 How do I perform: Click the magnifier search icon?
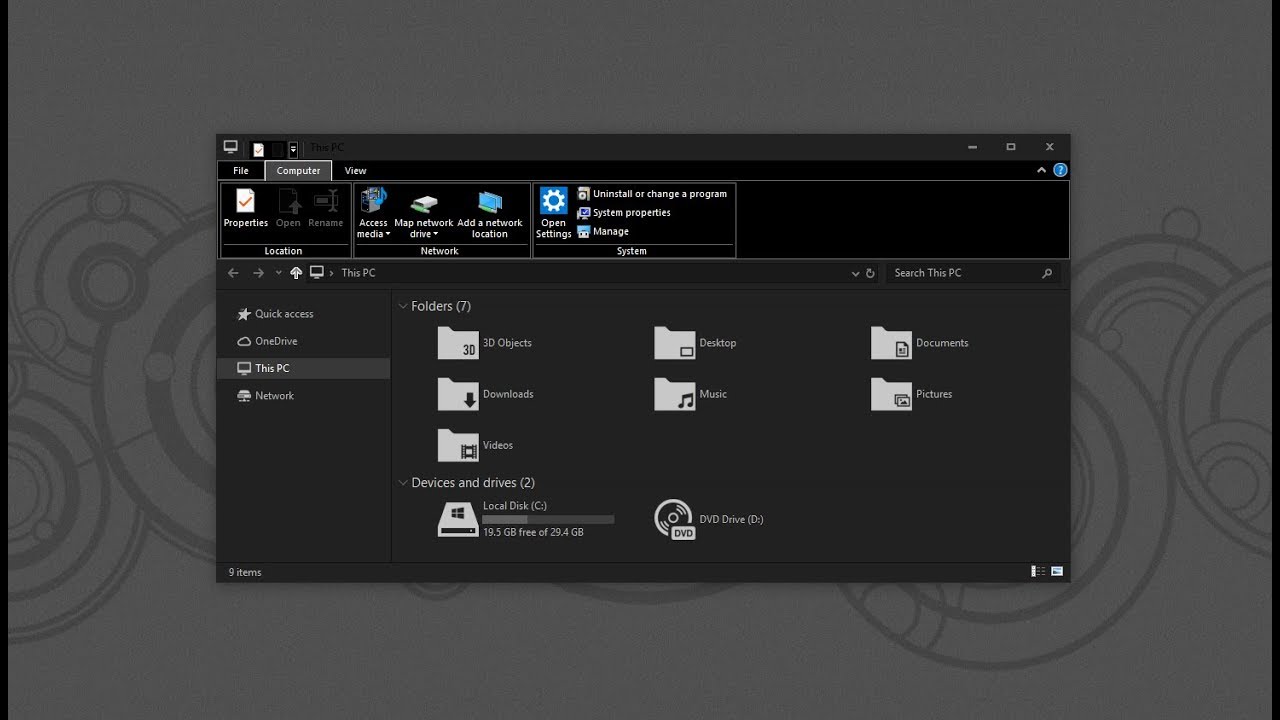click(x=1047, y=273)
